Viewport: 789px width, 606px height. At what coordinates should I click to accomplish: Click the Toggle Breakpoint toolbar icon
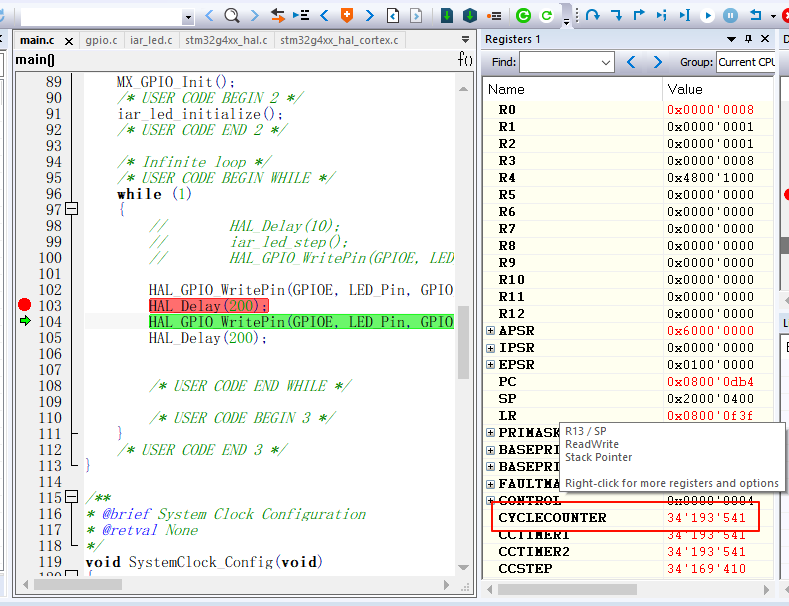[x=494, y=16]
